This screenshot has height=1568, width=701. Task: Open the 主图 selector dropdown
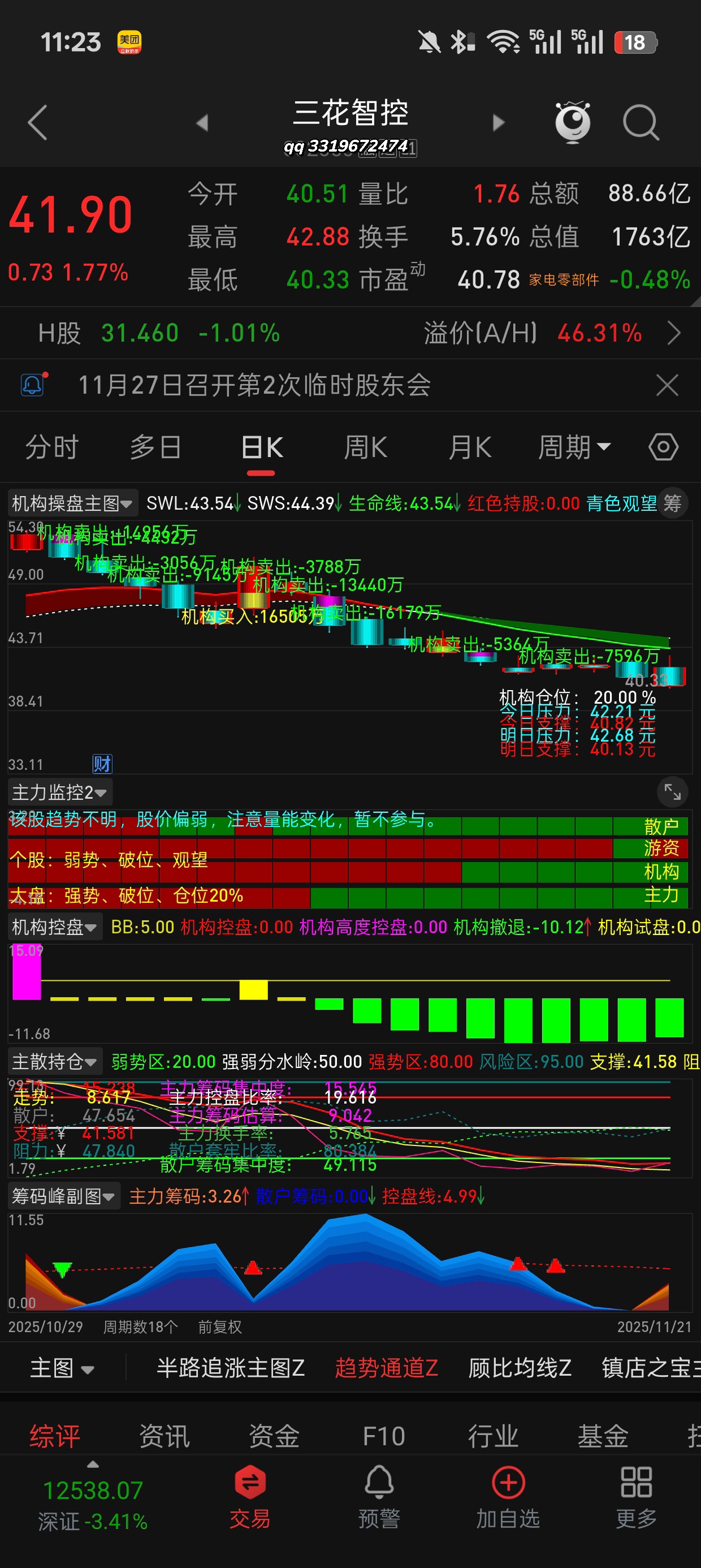pyautogui.click(x=62, y=1368)
